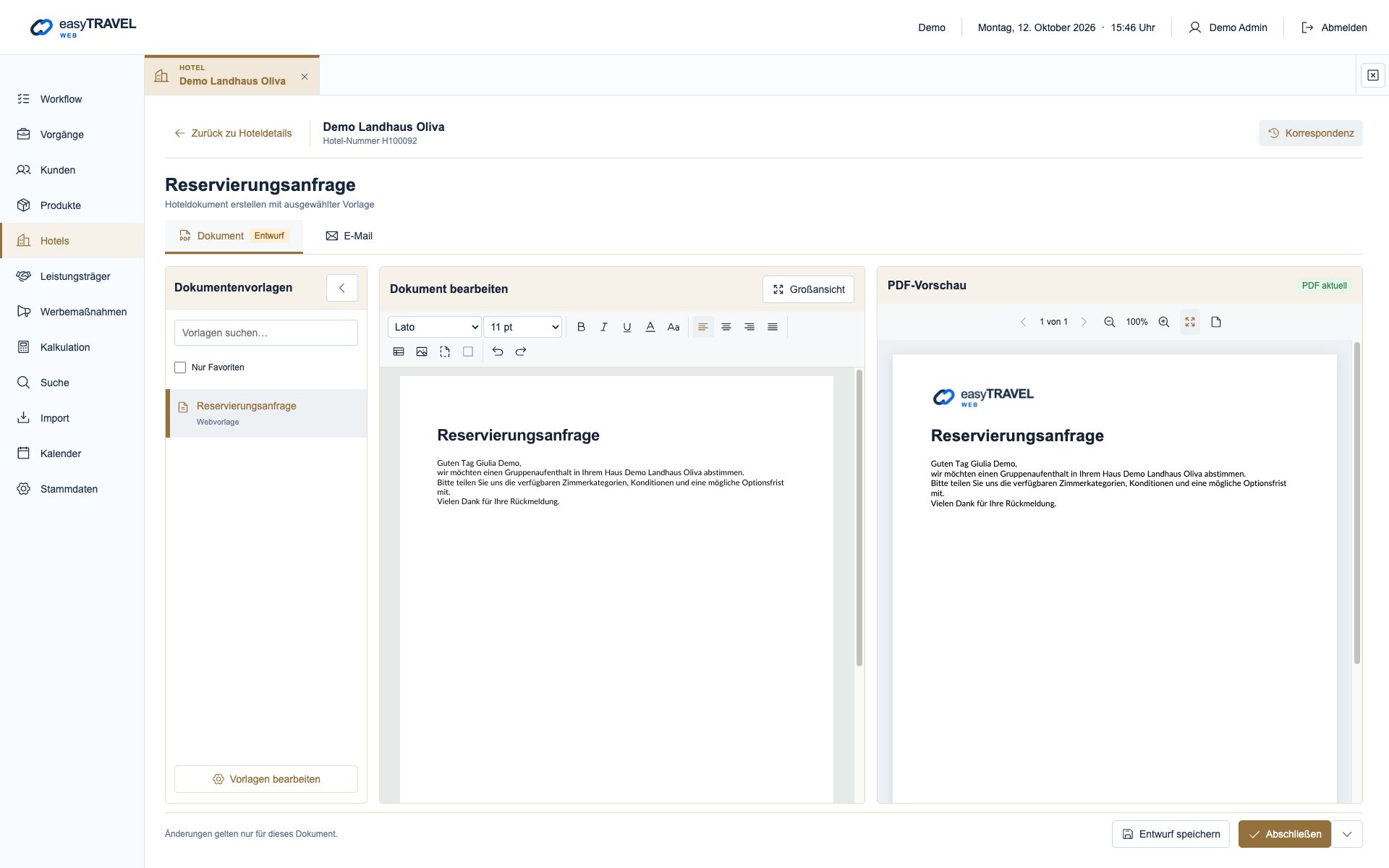Insert a table into the document
The image size is (1389, 868).
[399, 352]
